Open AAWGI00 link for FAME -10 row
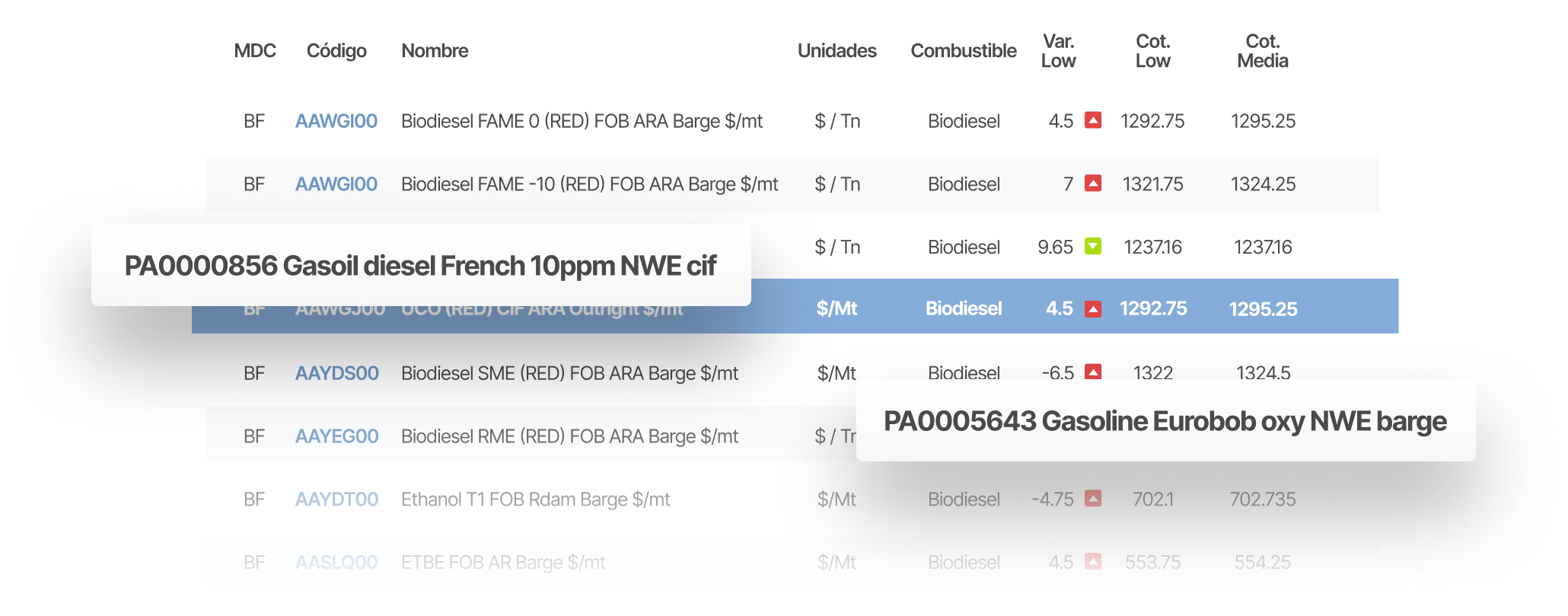The image size is (1568, 616). pyautogui.click(x=336, y=184)
